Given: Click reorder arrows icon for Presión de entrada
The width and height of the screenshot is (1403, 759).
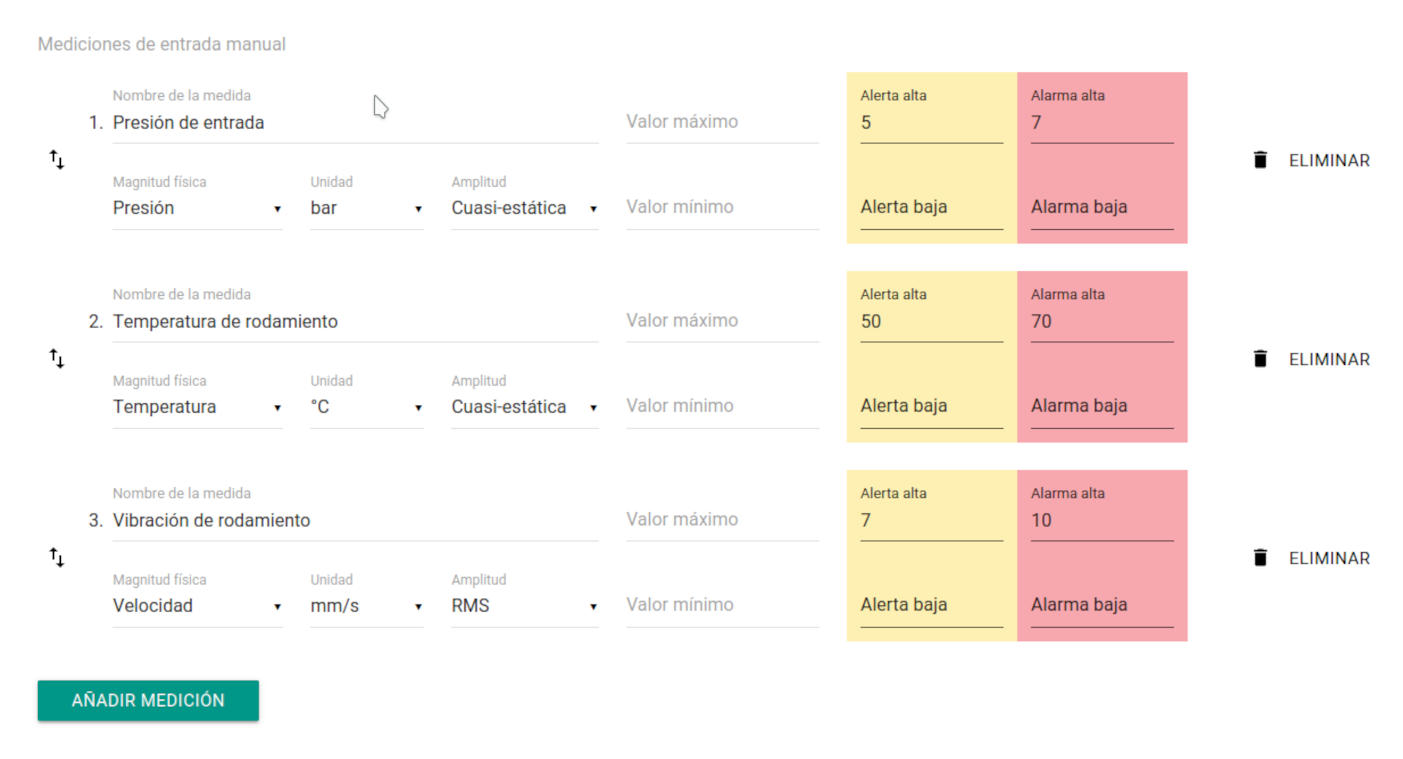Looking at the screenshot, I should point(57,159).
